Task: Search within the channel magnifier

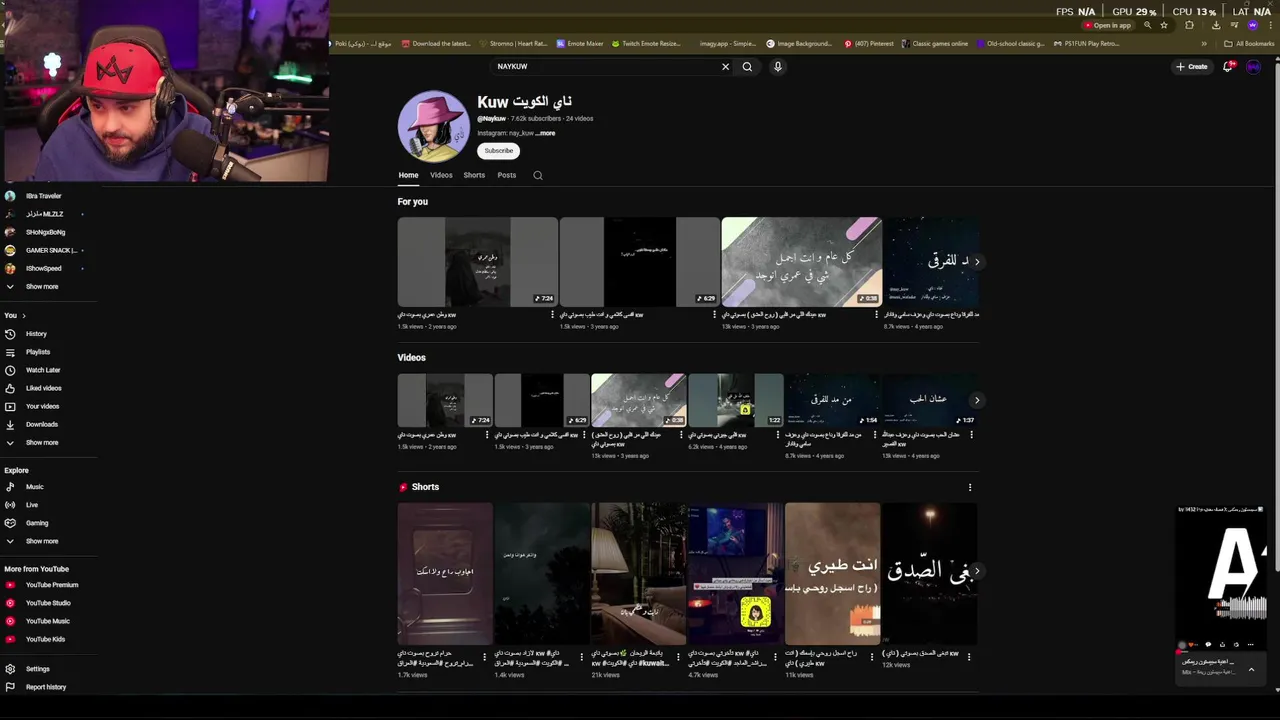Action: (x=538, y=175)
